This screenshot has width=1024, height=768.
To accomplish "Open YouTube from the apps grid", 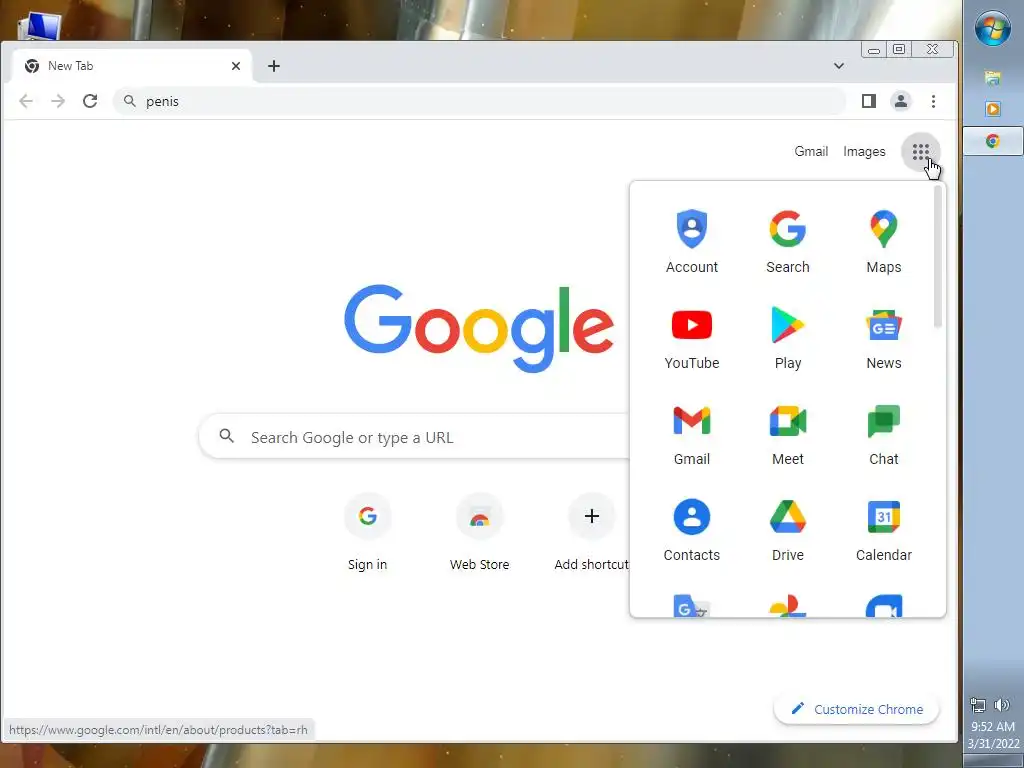I will pyautogui.click(x=692, y=337).
